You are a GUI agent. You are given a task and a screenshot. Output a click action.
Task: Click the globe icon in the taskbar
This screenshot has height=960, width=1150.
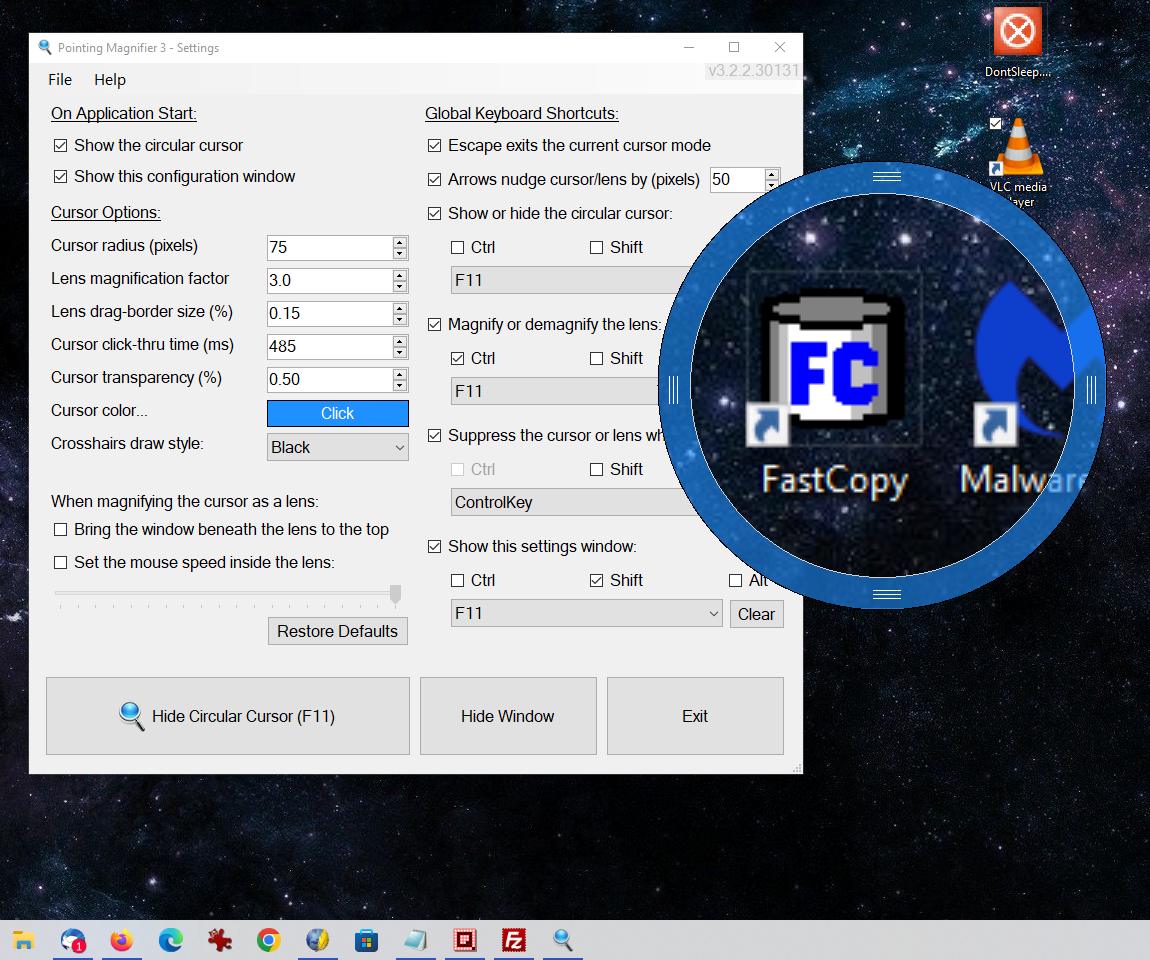click(318, 939)
